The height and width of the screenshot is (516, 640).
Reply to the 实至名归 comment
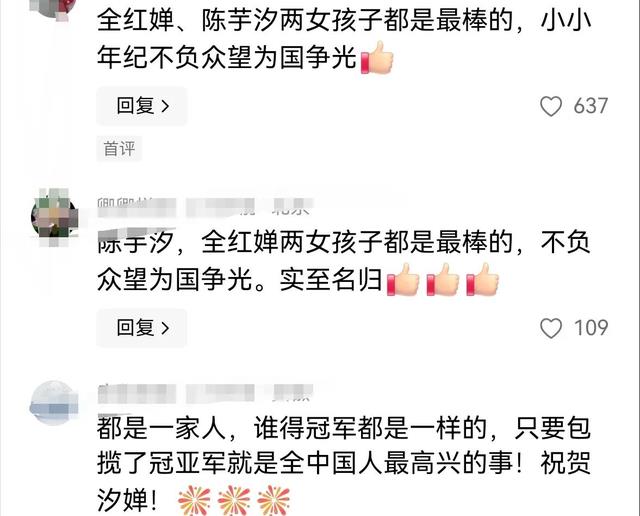point(142,328)
